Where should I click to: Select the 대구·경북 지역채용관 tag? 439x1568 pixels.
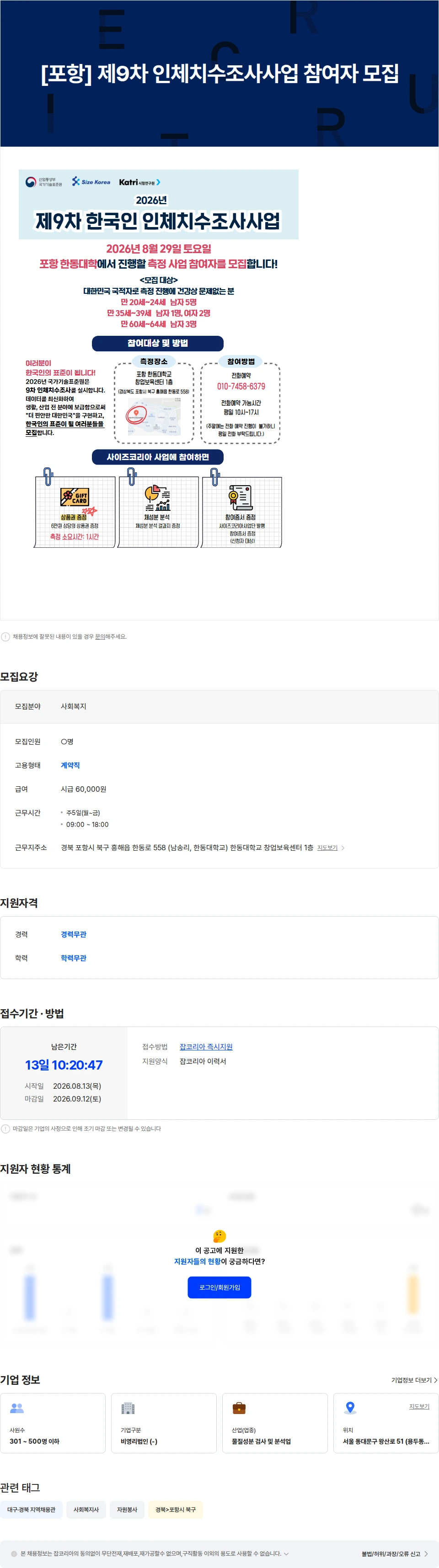click(x=31, y=1510)
